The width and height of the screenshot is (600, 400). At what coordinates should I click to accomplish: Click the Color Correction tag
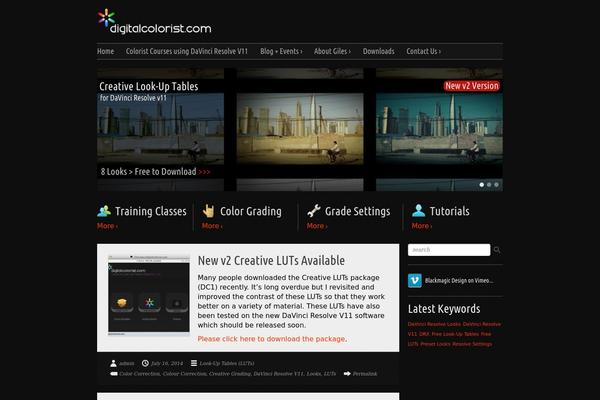(139, 374)
